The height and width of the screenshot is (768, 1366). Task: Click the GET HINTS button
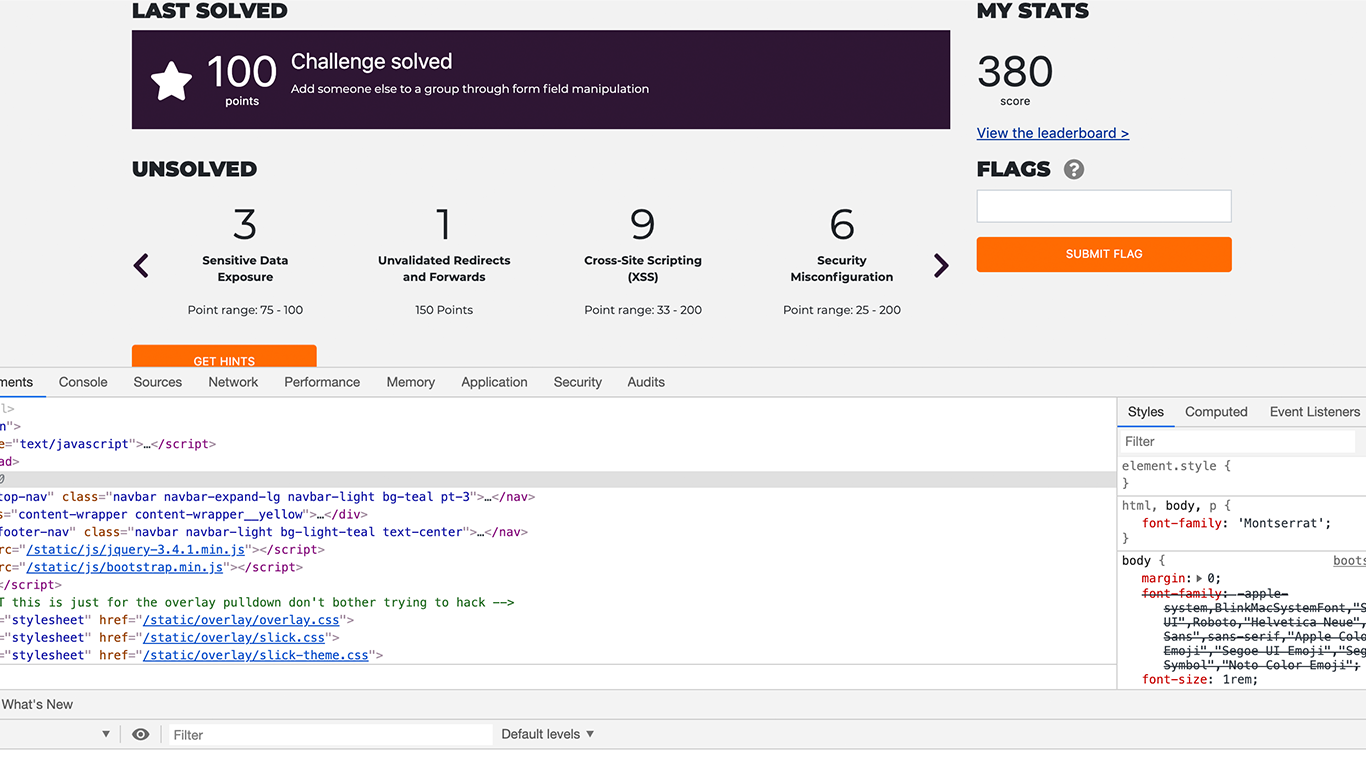(x=224, y=356)
